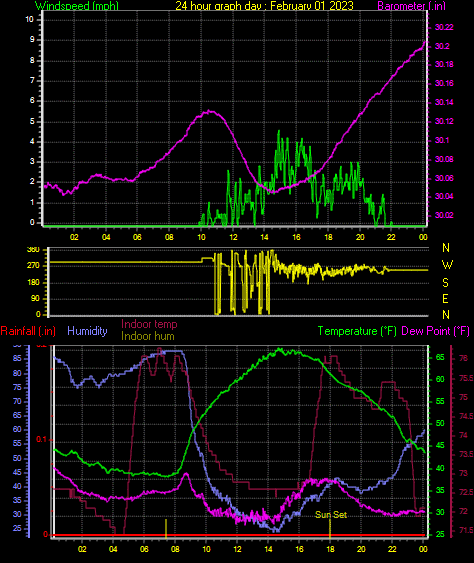
Task: Click the Dew Point (°F) legend label
Action: 436,331
